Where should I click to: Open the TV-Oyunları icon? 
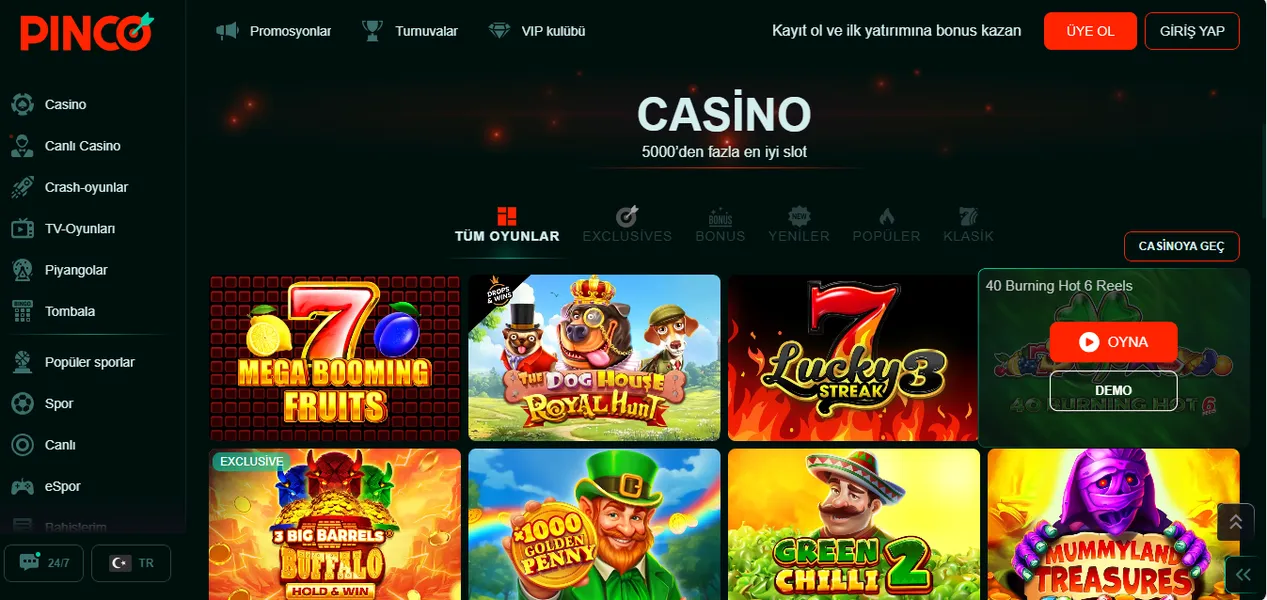point(22,229)
